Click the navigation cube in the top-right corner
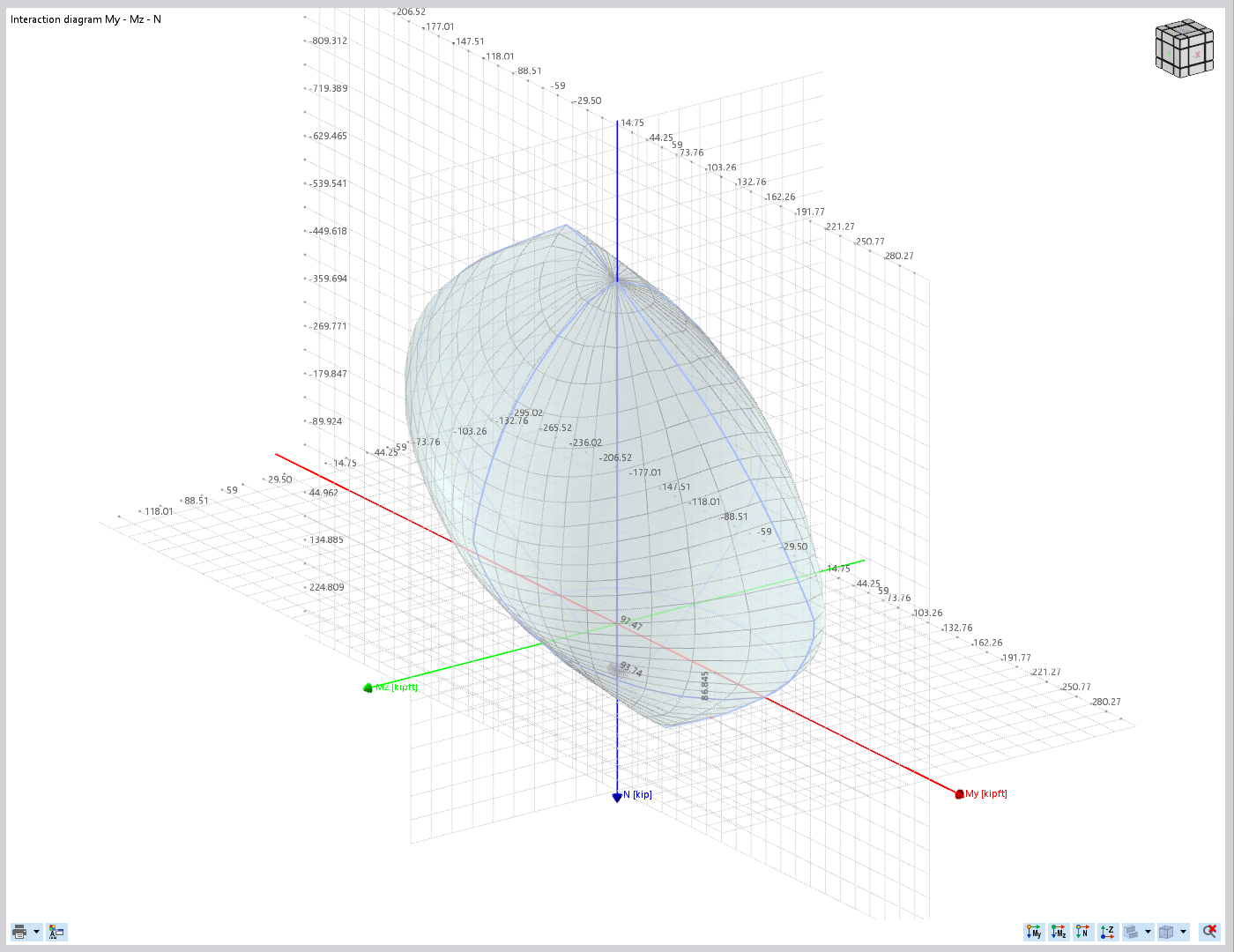 point(1184,50)
